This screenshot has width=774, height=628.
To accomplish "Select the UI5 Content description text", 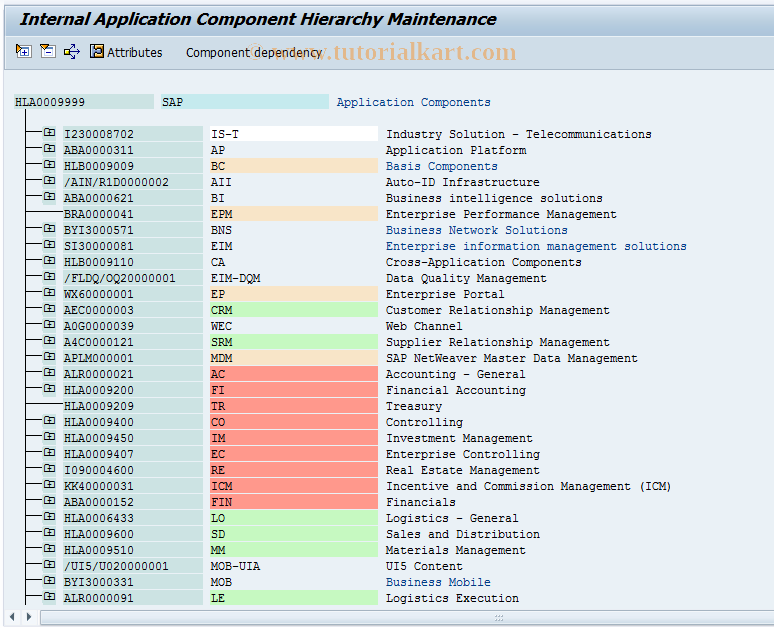I will pos(424,566).
